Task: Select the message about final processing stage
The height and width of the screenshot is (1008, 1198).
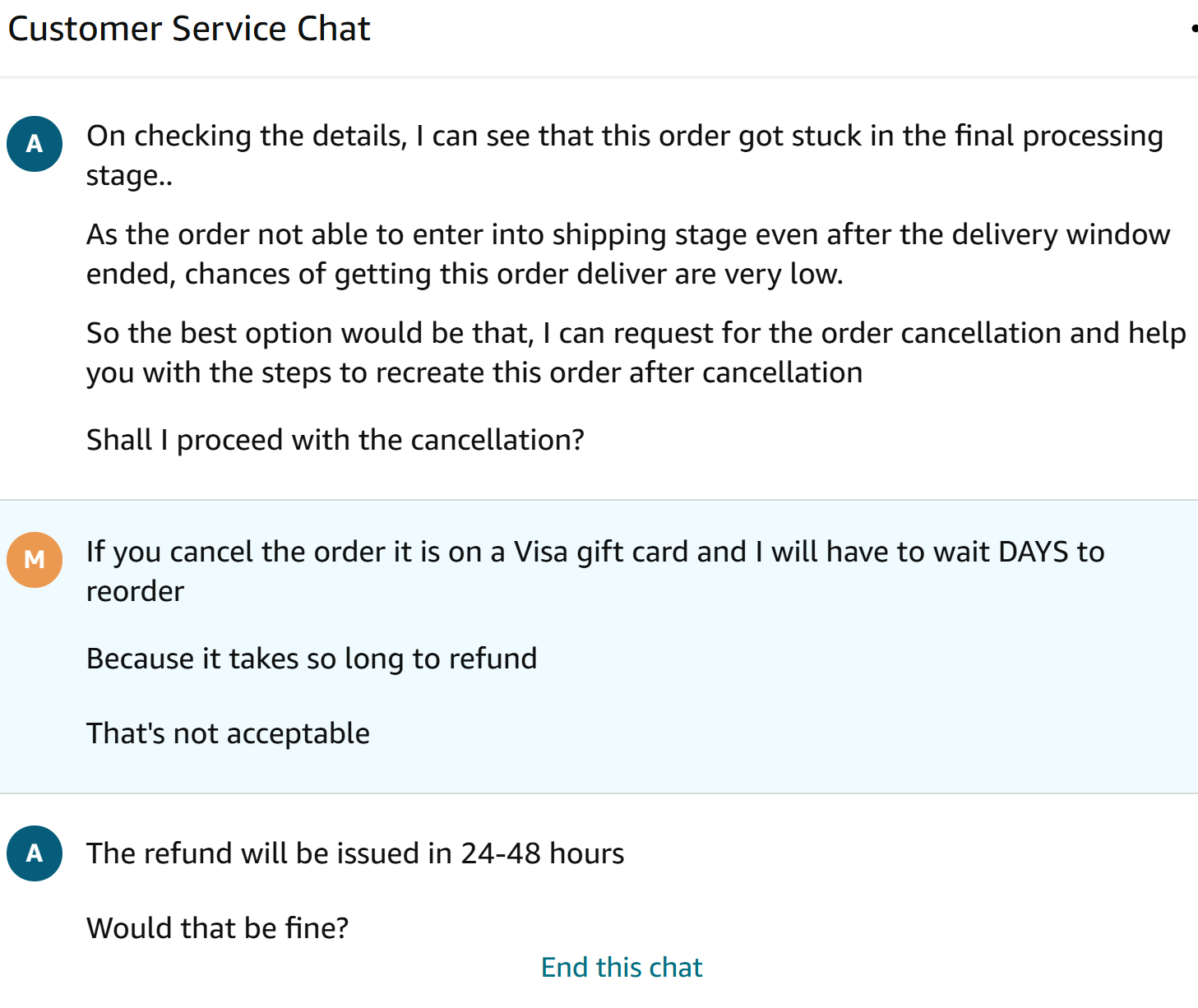Action: click(624, 155)
